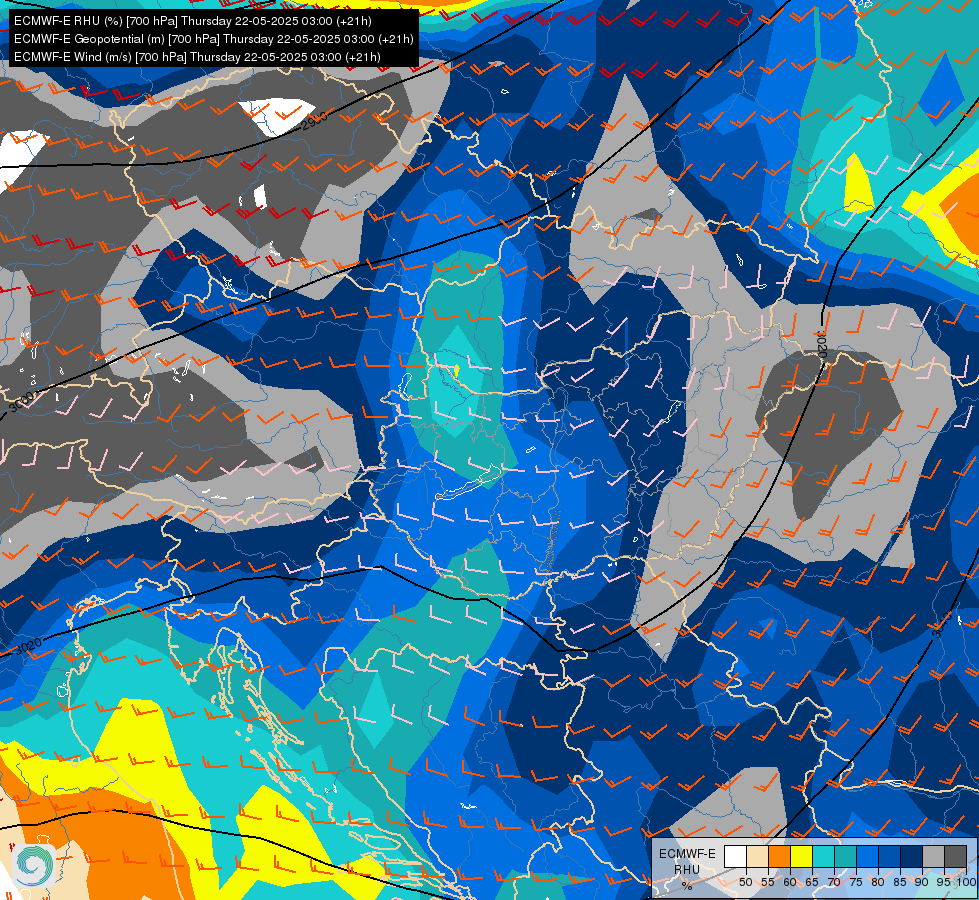The width and height of the screenshot is (979, 900).
Task: Select the 'ECMWF-E Wind (m/s)' title line
Action: click(x=197, y=57)
